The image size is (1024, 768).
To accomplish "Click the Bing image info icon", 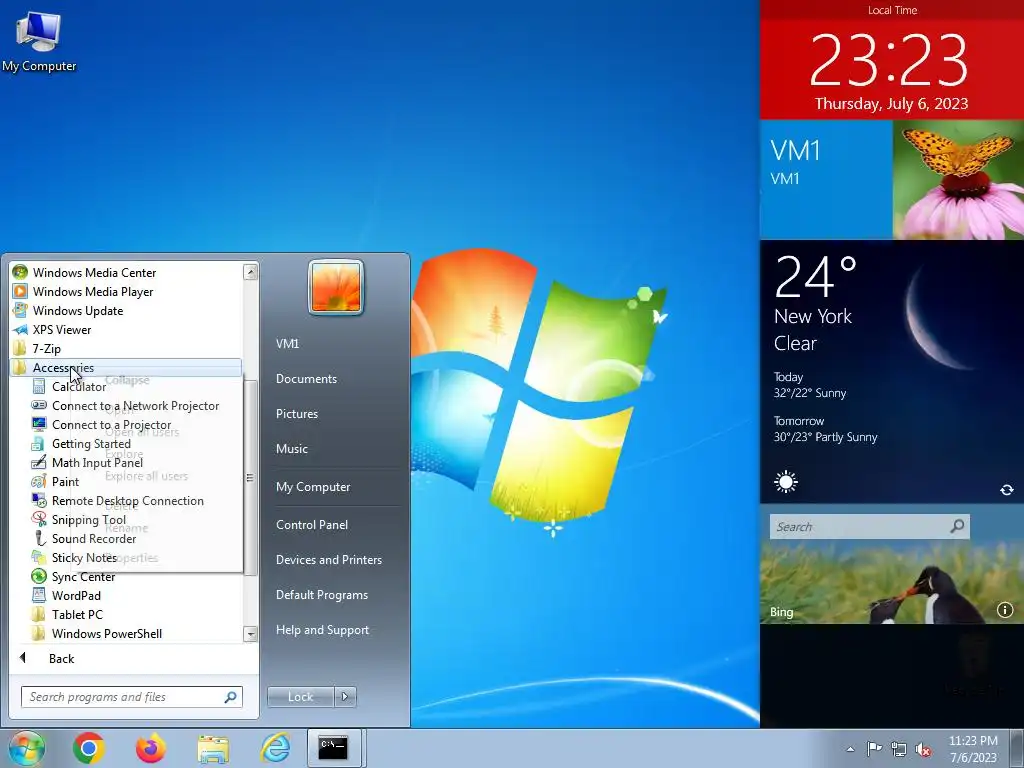I will [x=1004, y=610].
